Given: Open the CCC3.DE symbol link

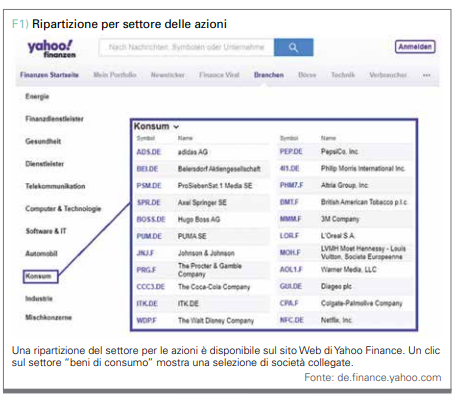Looking at the screenshot, I should coord(151,287).
